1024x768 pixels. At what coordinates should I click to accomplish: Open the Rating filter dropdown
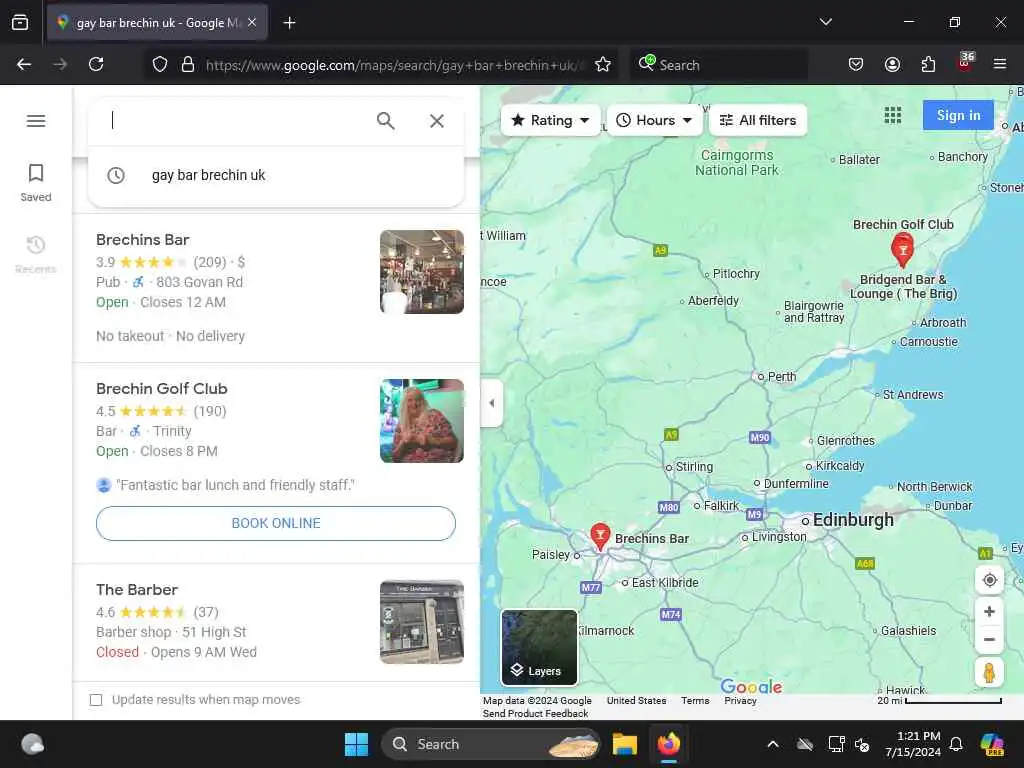point(550,120)
